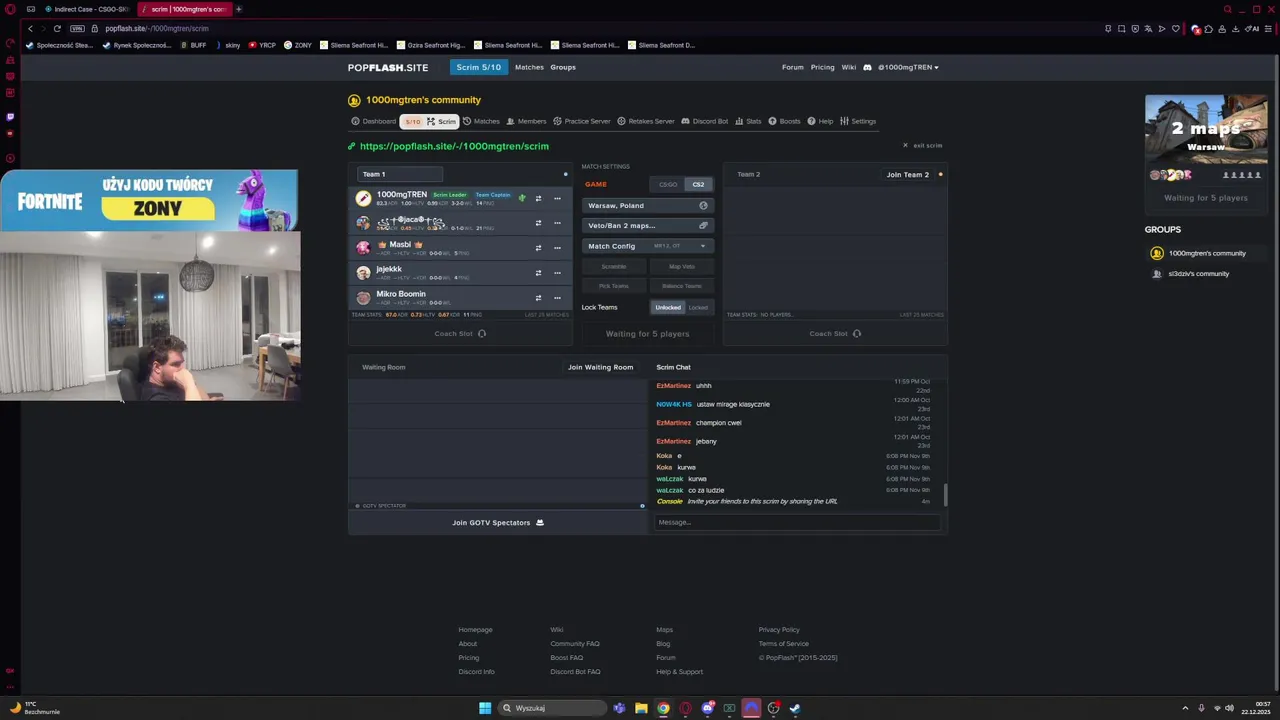Open the Members tab
Screen dimensions: 1280x720
click(x=526, y=121)
